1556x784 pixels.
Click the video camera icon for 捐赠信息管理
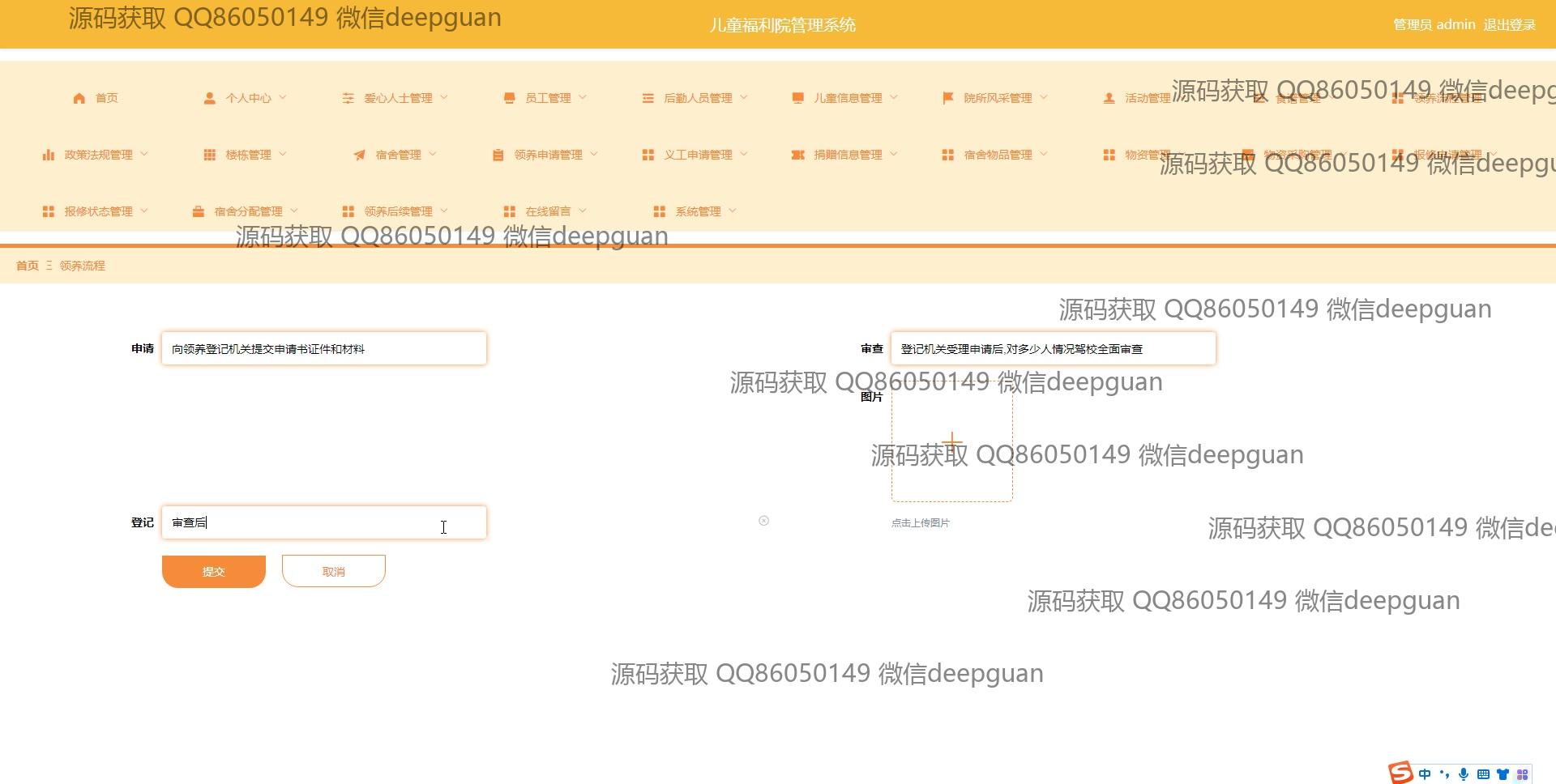click(x=797, y=155)
